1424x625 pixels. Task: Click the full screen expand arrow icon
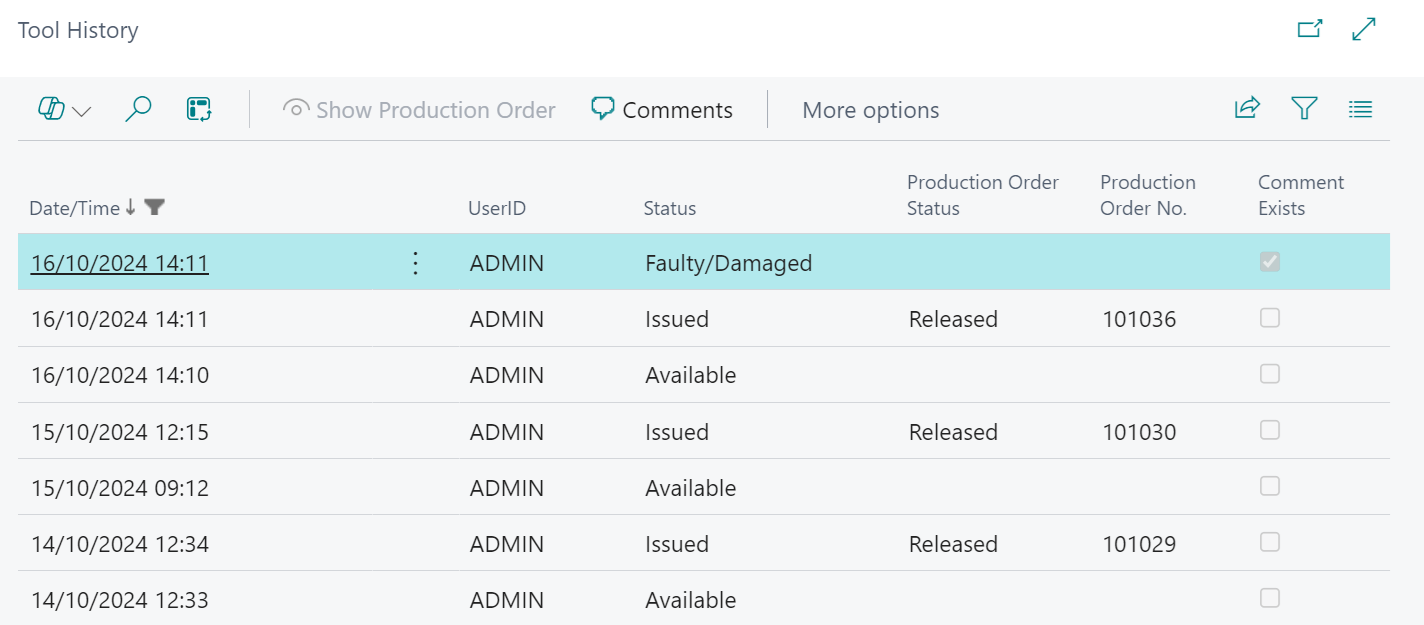point(1363,29)
